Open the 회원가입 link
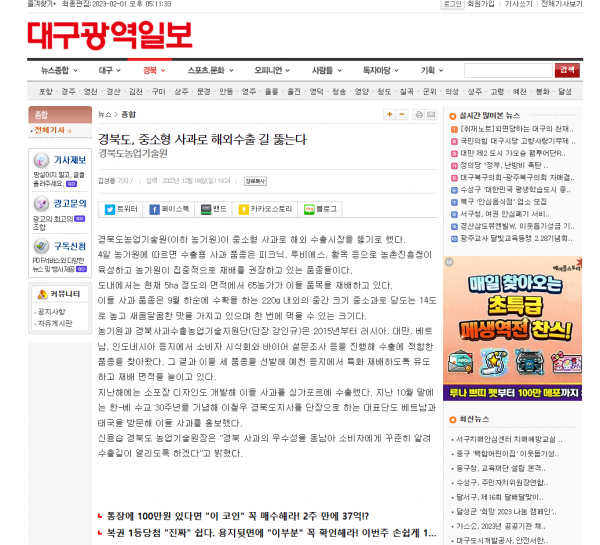The width and height of the screenshot is (600, 545). (481, 4)
